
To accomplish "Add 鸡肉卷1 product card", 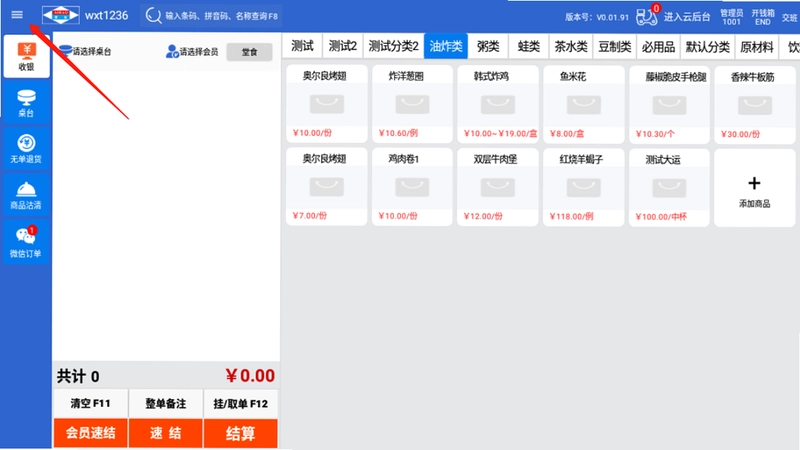I will click(412, 187).
